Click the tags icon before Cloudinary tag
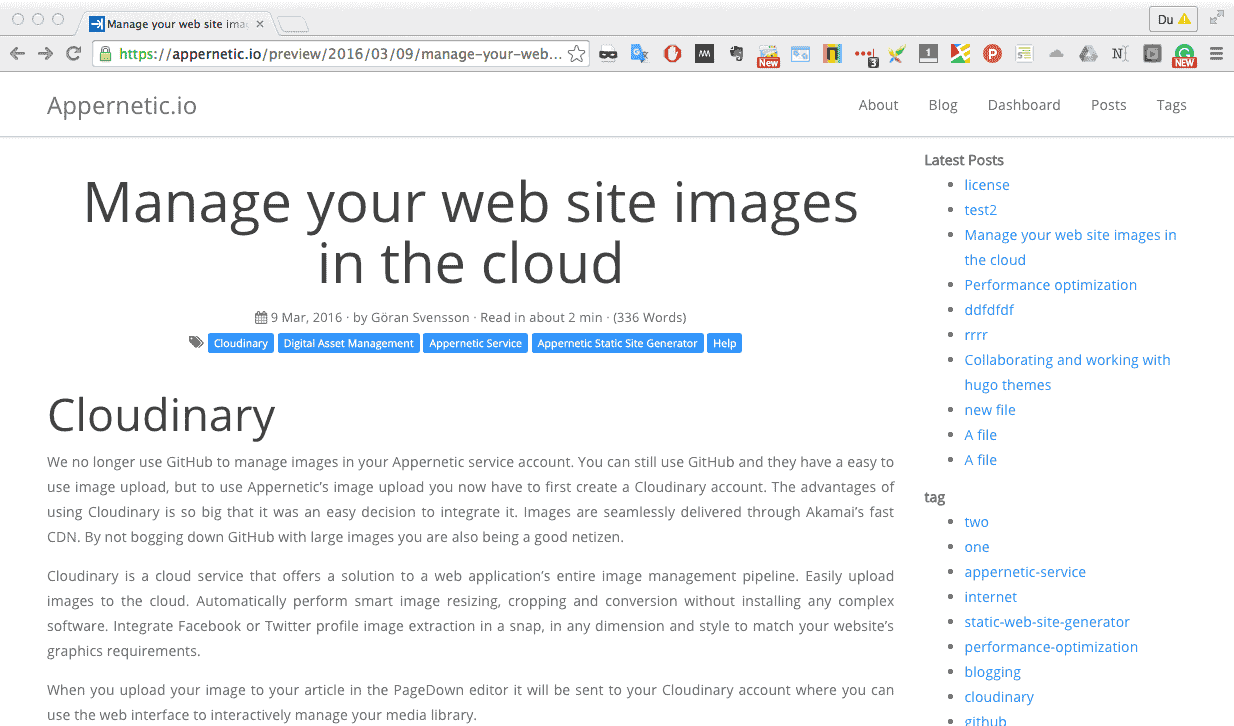 click(x=196, y=342)
